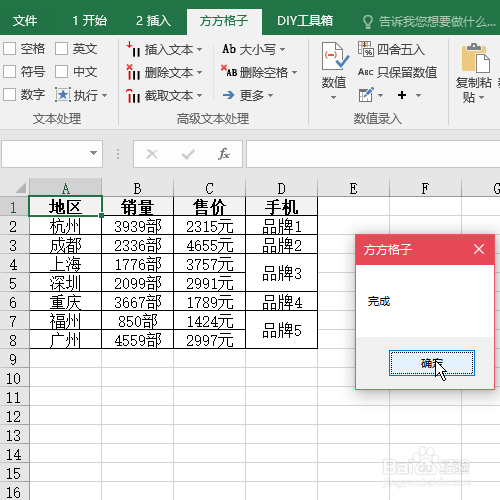
Task: Expand the 大小写 dropdown arrow
Action: click(x=282, y=50)
